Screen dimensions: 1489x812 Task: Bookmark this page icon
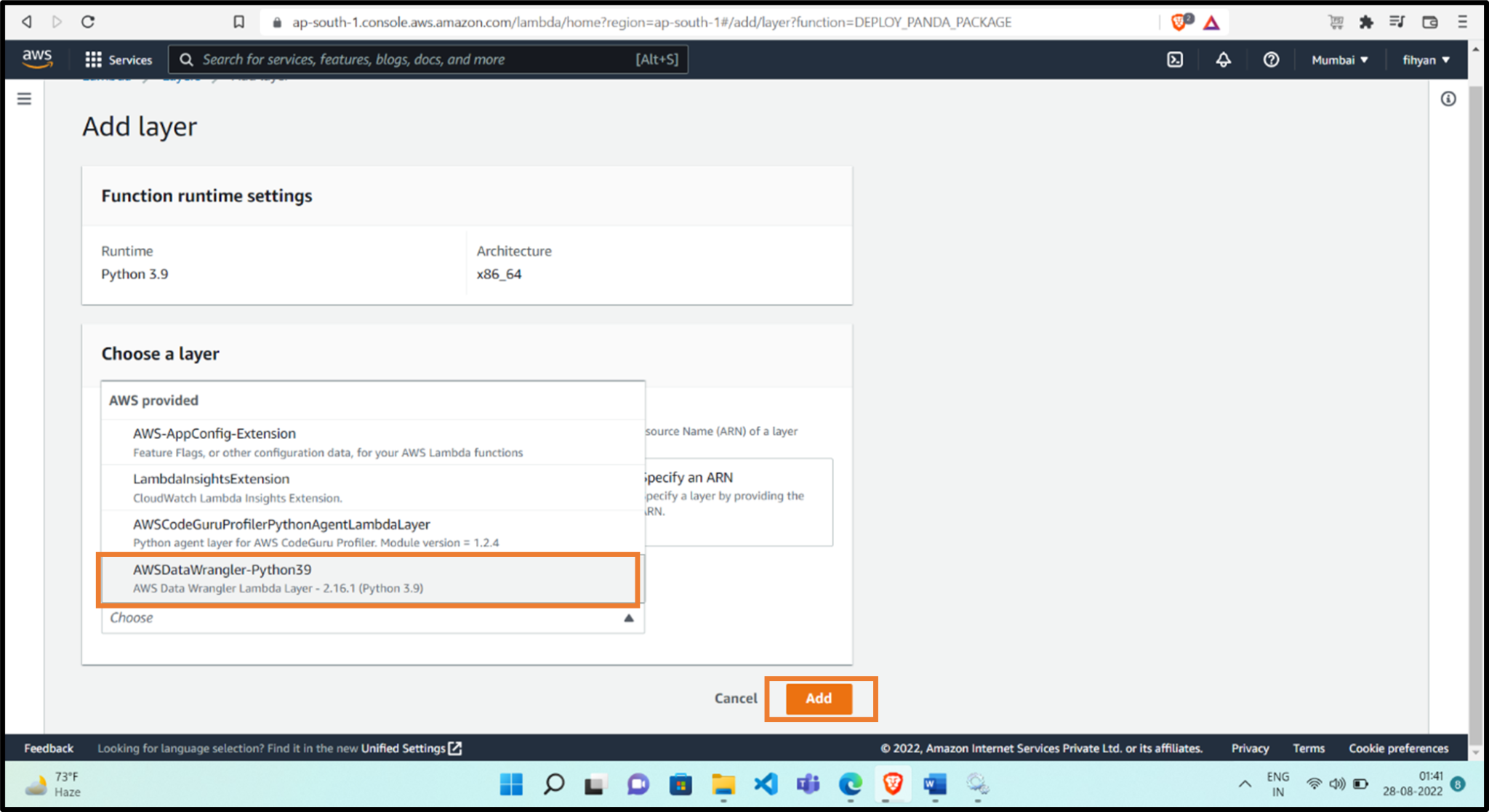tap(238, 22)
